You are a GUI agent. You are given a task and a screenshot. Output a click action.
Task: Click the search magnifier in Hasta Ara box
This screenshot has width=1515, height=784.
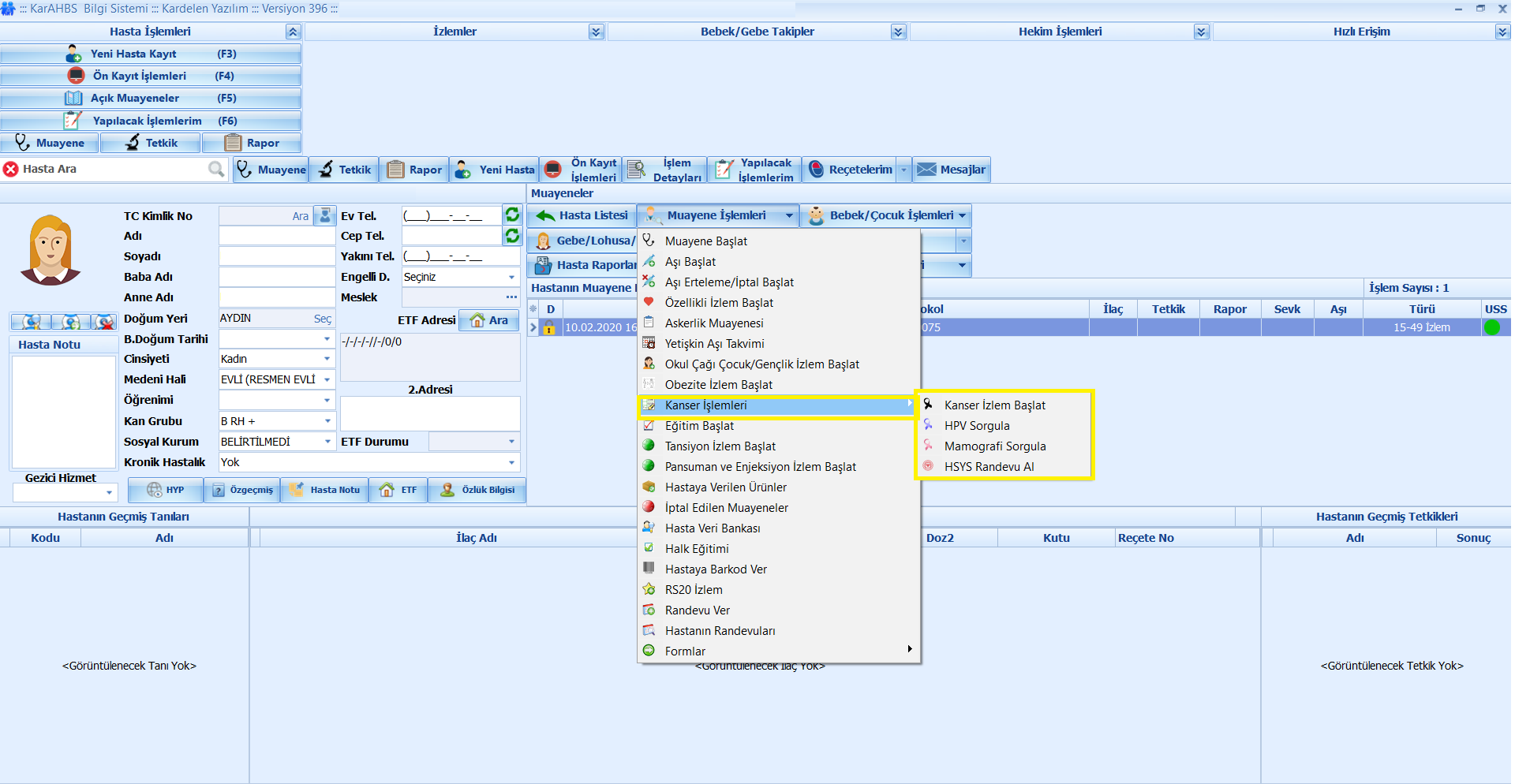point(215,169)
